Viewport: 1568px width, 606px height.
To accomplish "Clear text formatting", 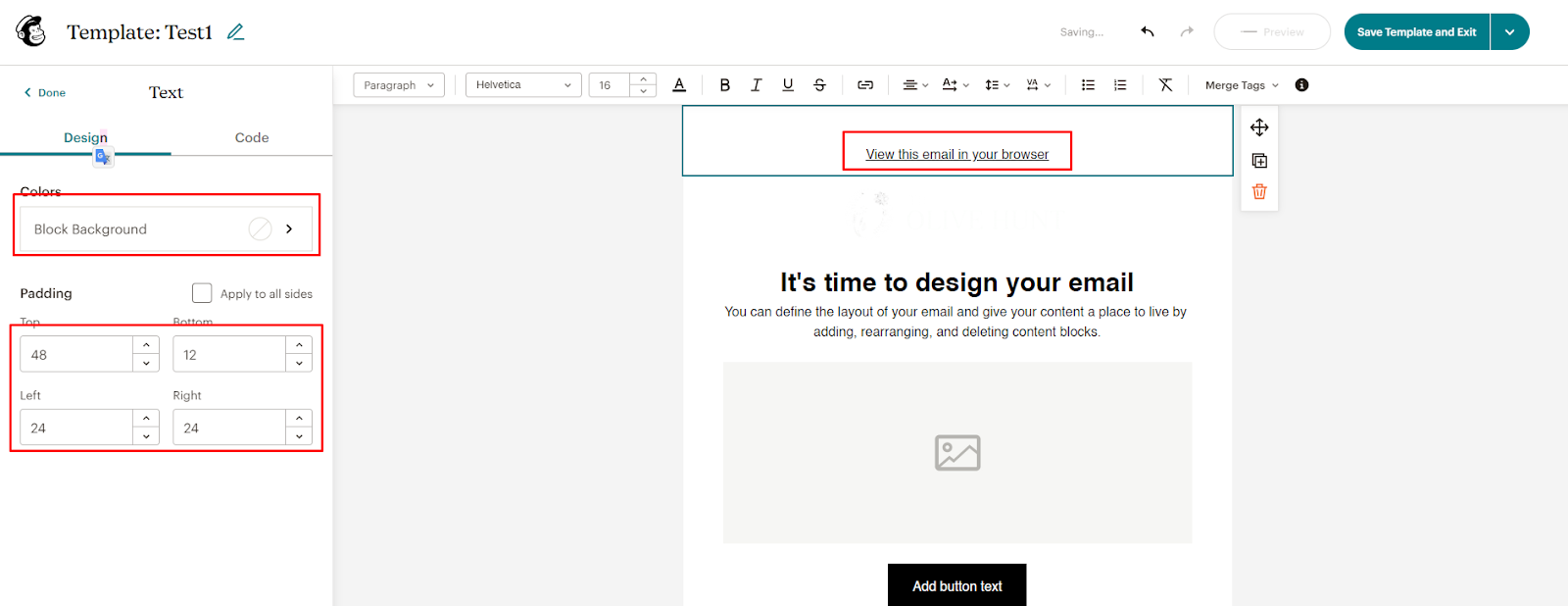I will [1165, 85].
